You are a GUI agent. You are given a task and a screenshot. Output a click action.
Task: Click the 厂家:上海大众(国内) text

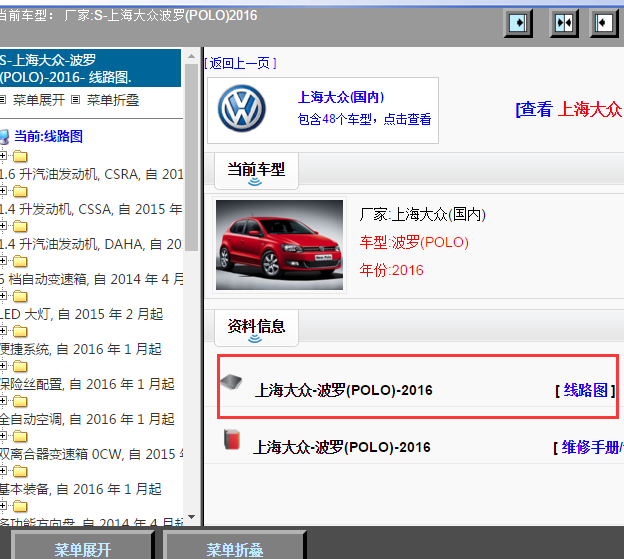coord(423,214)
